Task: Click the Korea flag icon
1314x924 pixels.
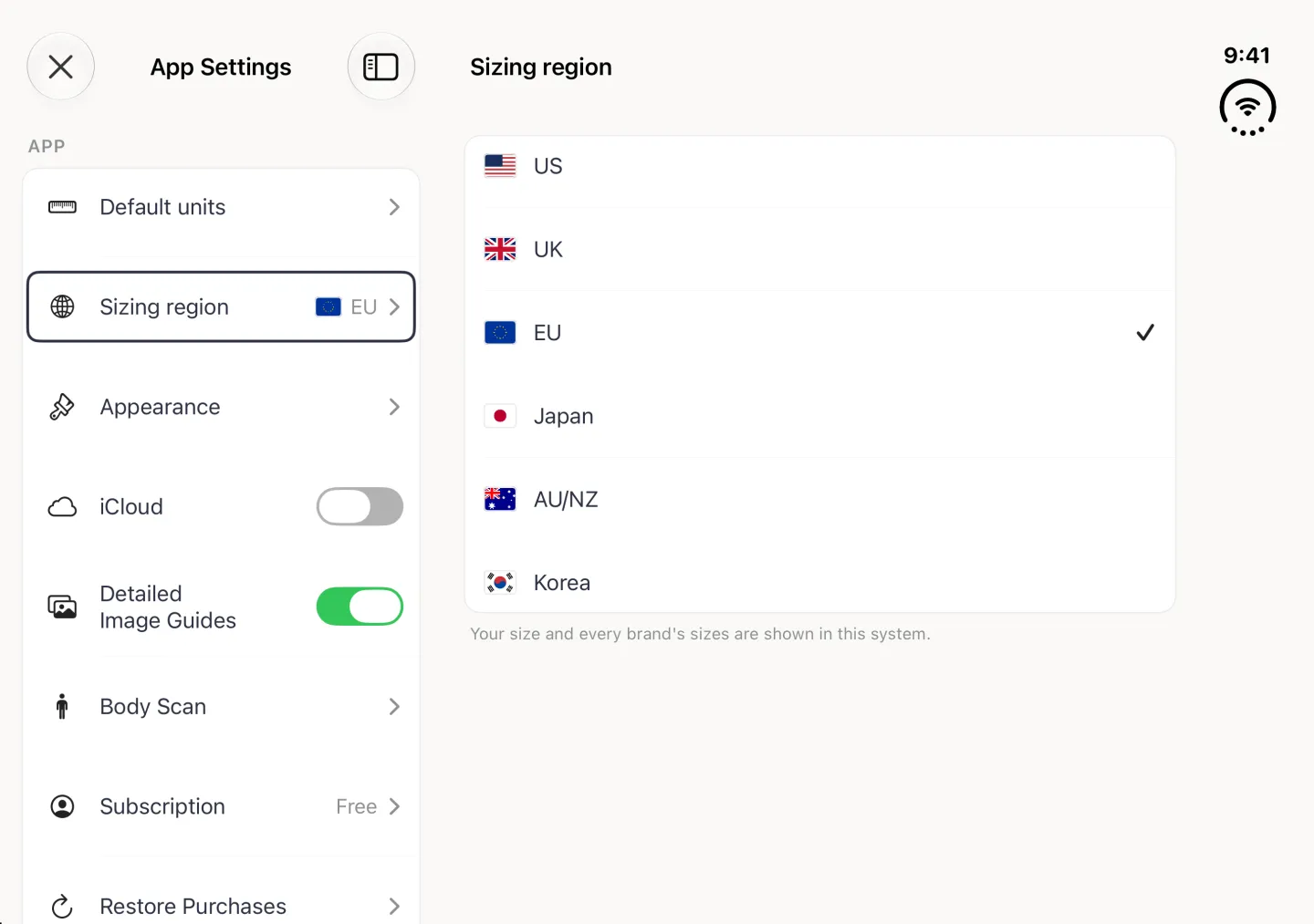Action: click(x=500, y=582)
